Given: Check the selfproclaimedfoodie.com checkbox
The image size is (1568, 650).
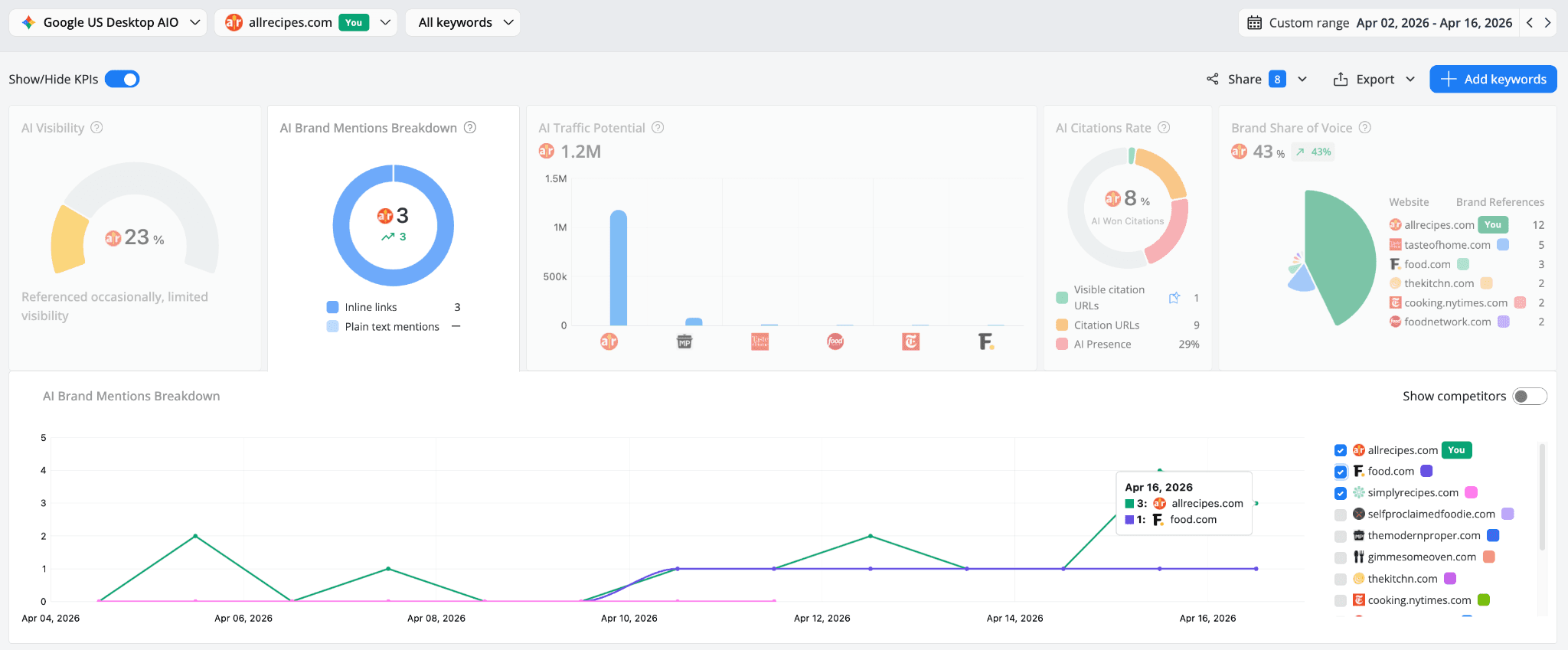Looking at the screenshot, I should tap(1341, 514).
